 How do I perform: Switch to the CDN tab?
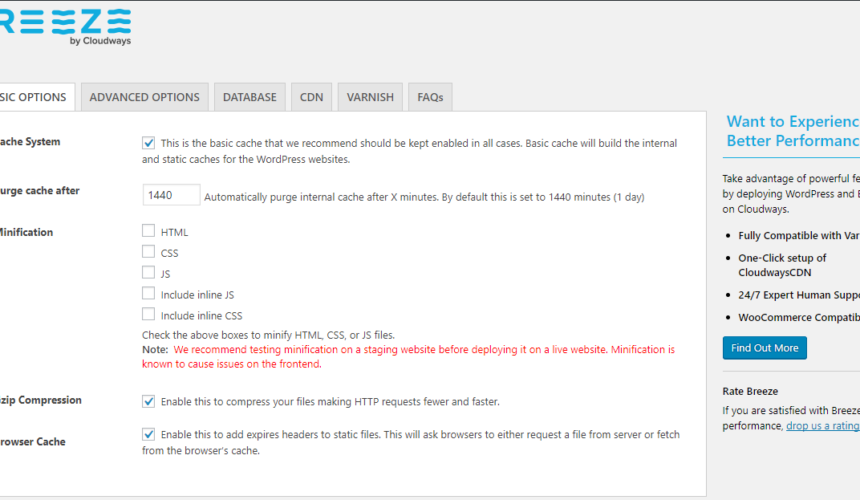tap(312, 97)
